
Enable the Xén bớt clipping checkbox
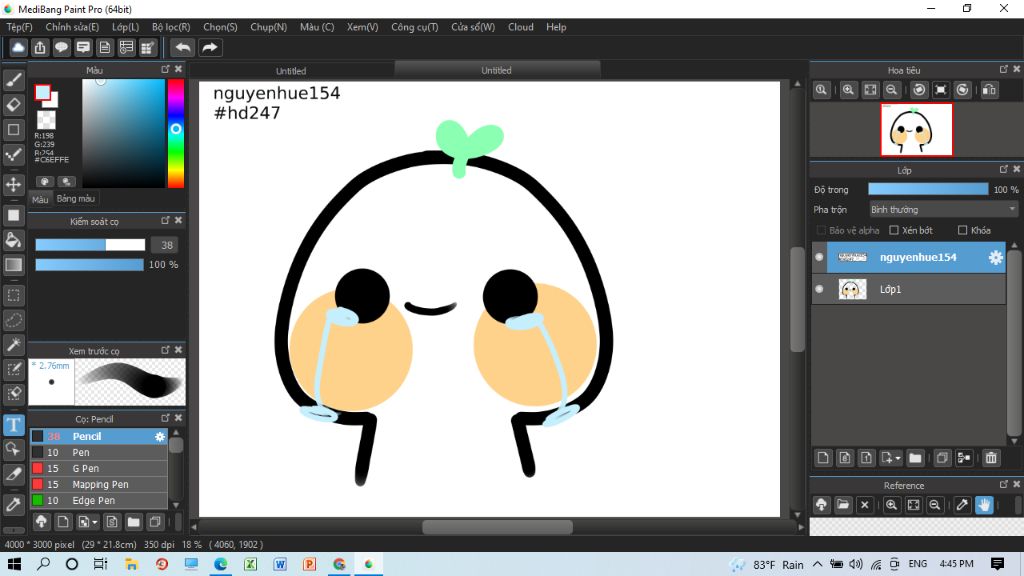(894, 230)
